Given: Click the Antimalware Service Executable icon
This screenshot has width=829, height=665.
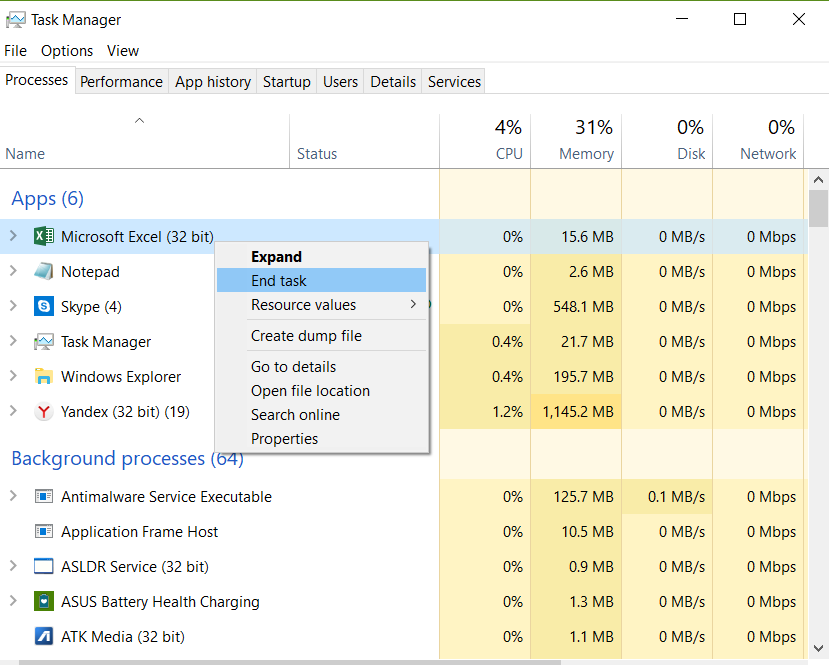Looking at the screenshot, I should coord(43,496).
